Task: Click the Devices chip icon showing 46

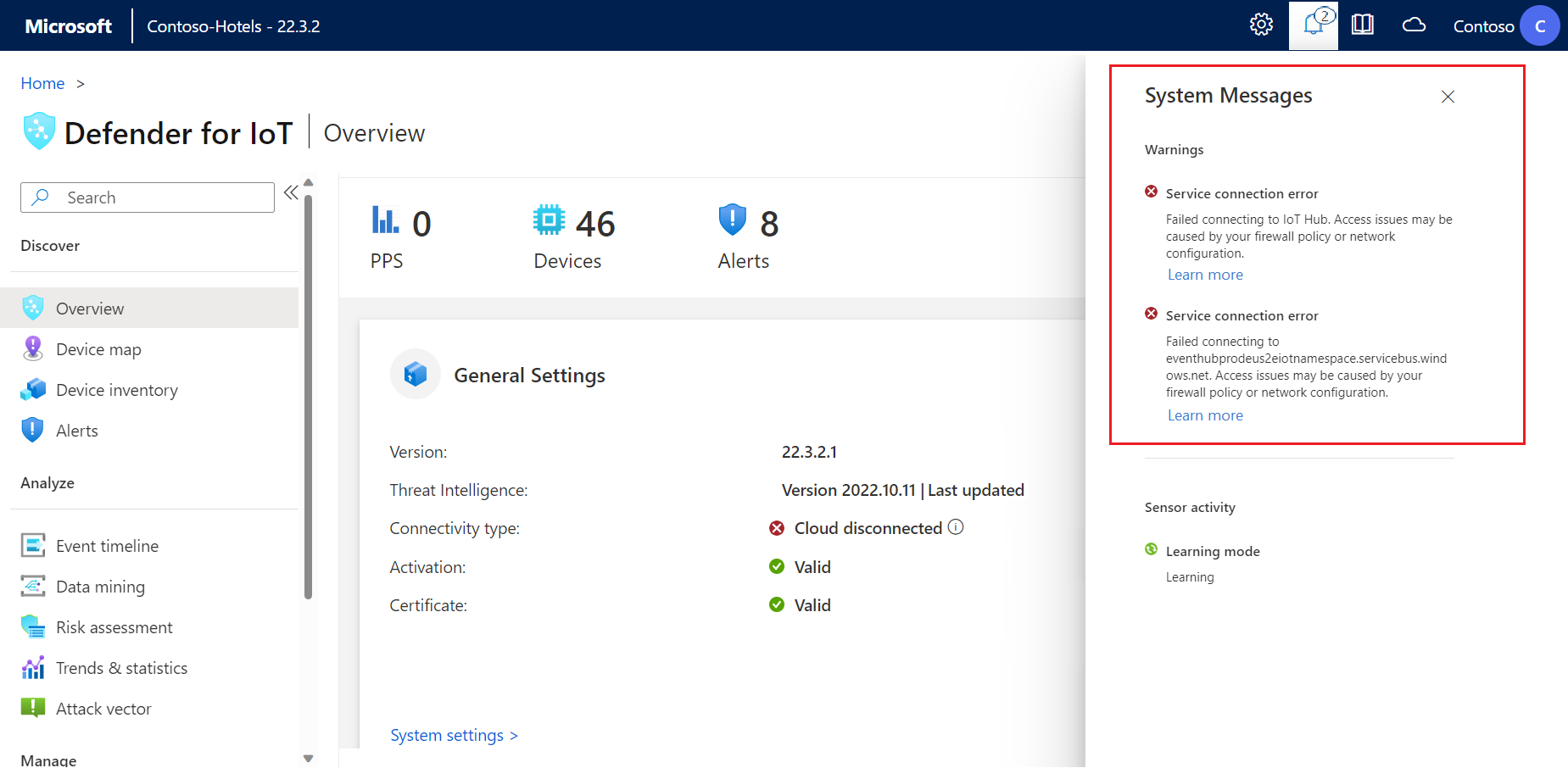Action: point(549,220)
